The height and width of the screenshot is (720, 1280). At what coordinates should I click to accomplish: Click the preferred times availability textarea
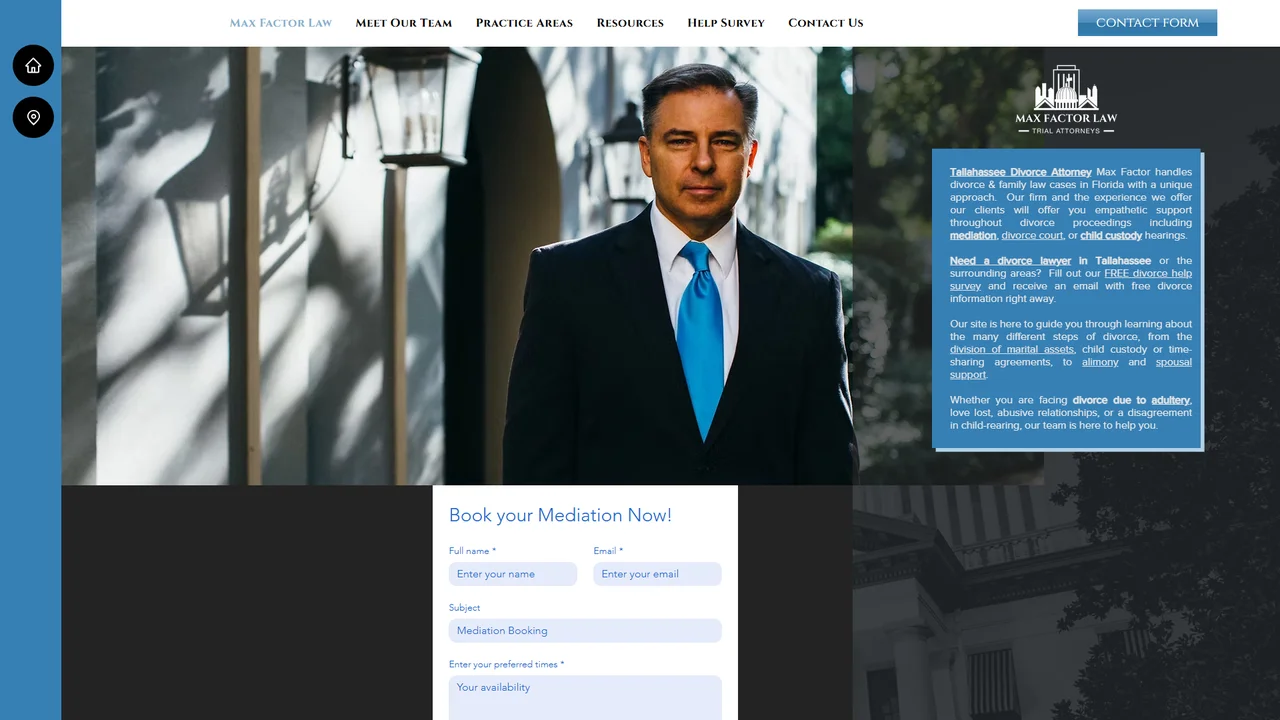585,698
